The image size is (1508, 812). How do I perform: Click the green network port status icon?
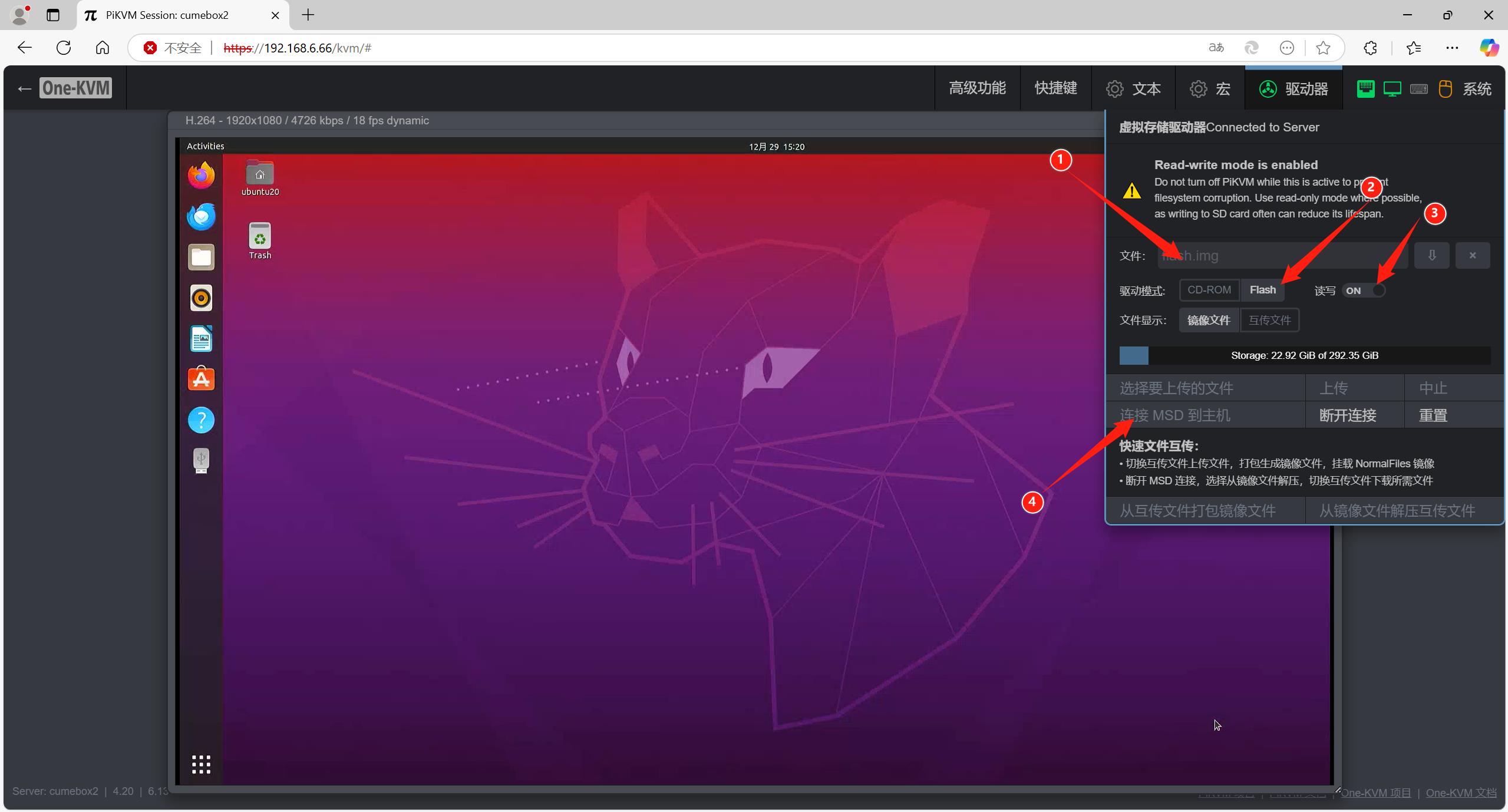click(x=1365, y=88)
